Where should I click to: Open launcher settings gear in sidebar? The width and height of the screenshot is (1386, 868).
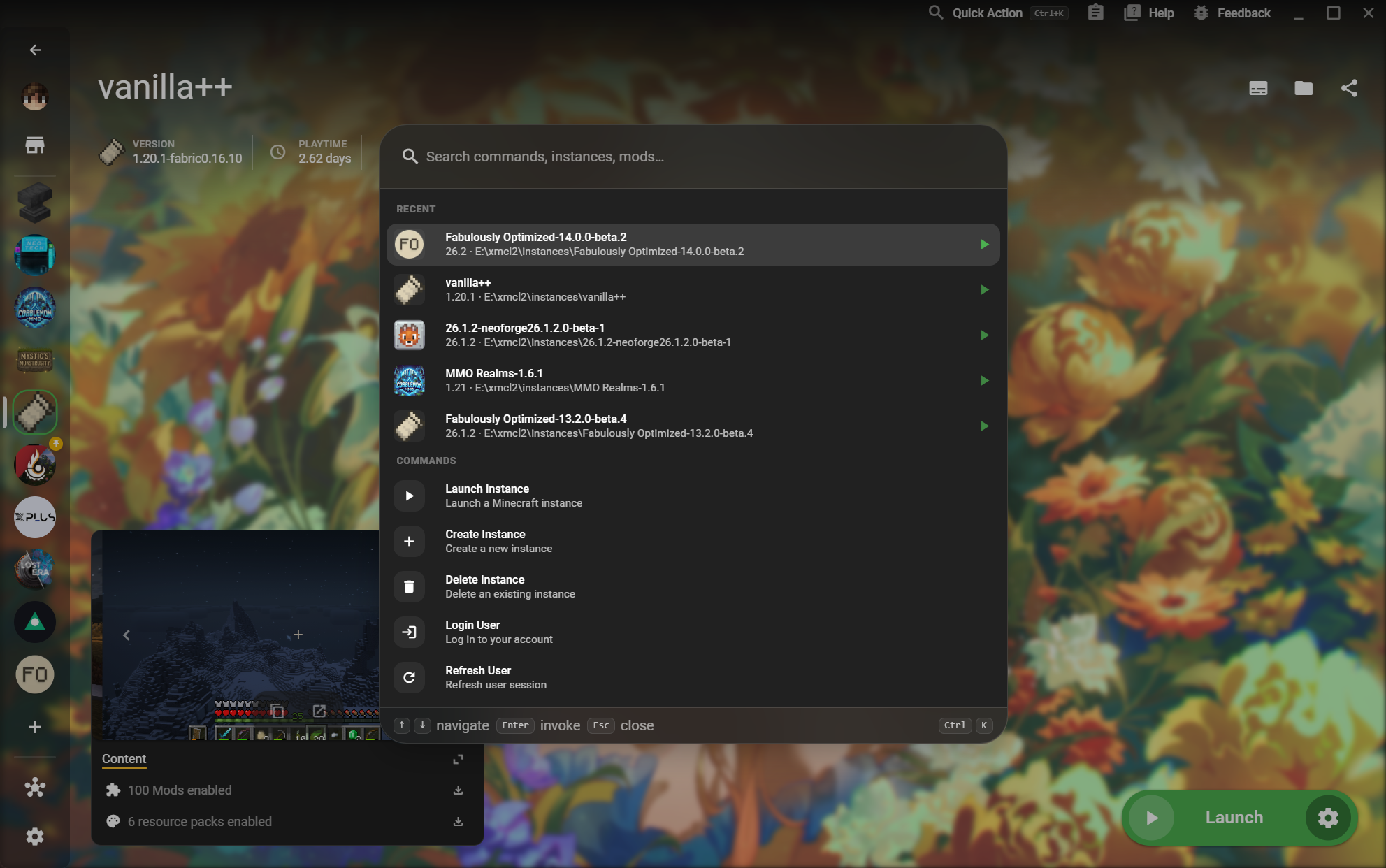click(35, 837)
